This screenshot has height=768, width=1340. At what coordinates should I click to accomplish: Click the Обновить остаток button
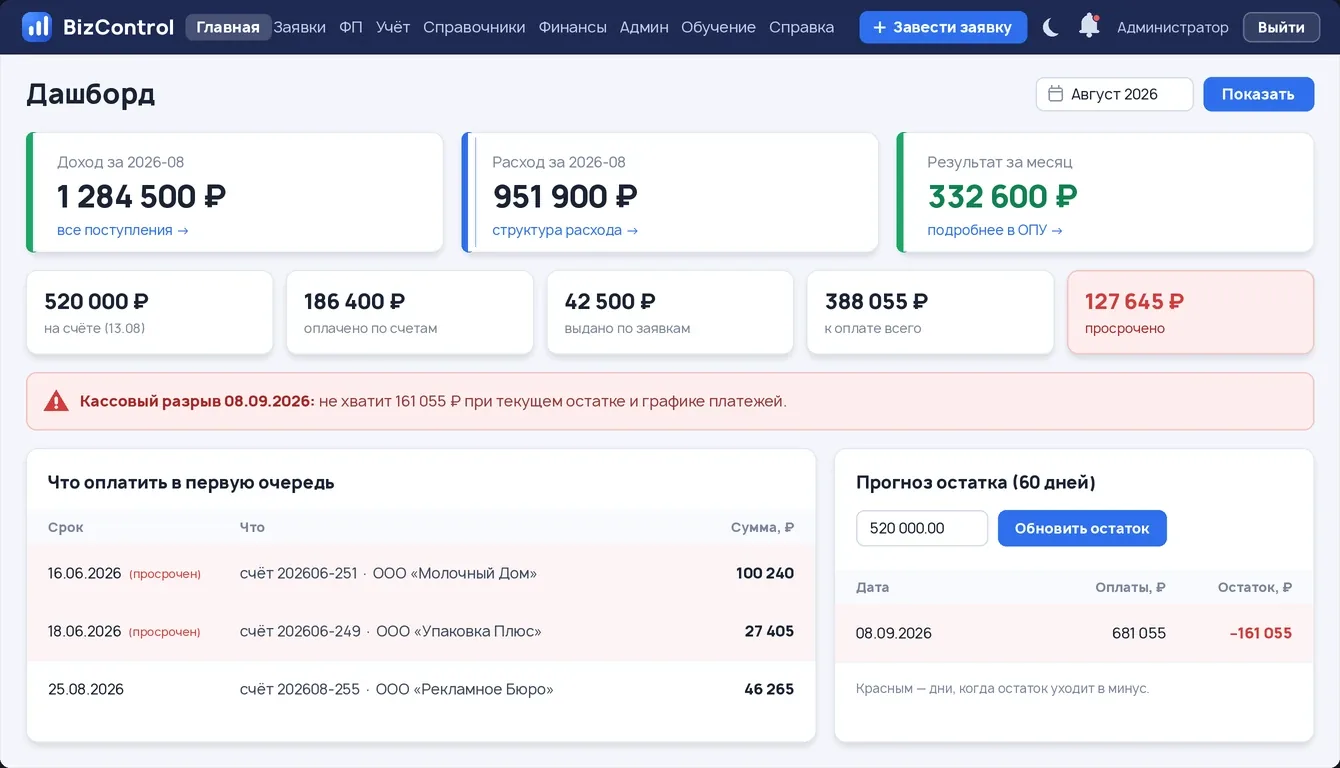[x=1082, y=528]
